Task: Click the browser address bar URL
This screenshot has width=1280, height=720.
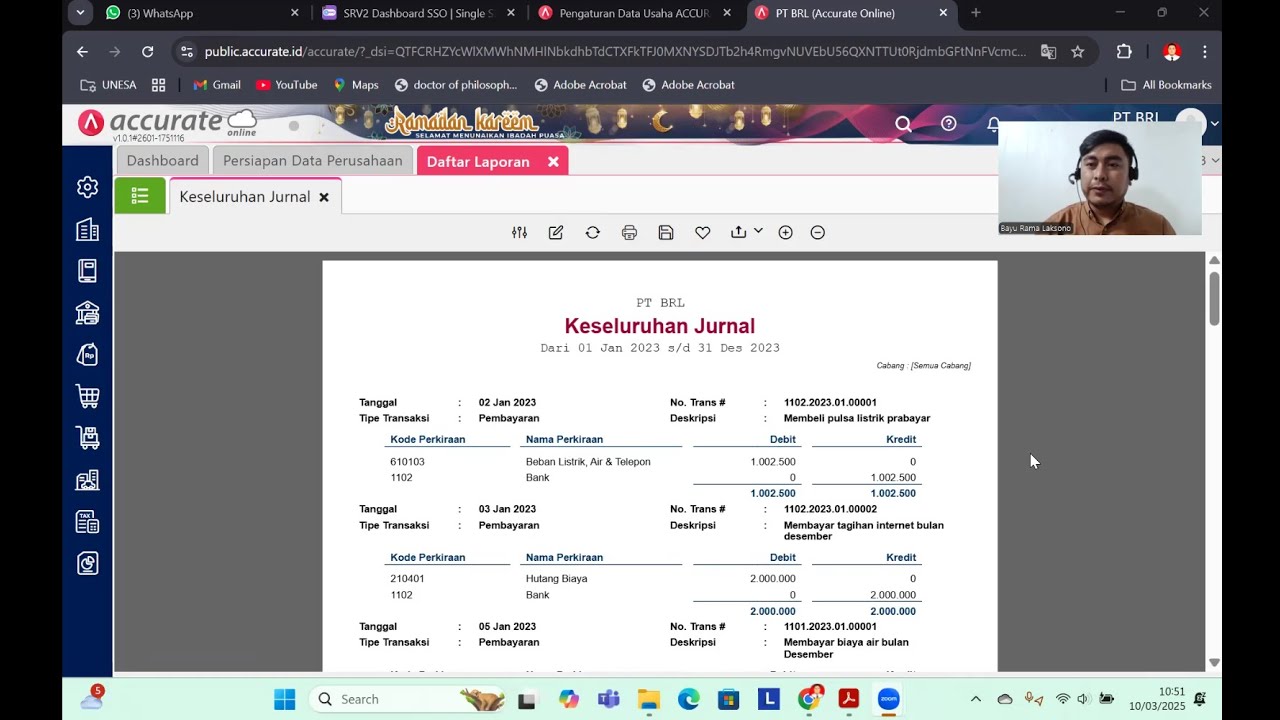Action: (x=615, y=52)
